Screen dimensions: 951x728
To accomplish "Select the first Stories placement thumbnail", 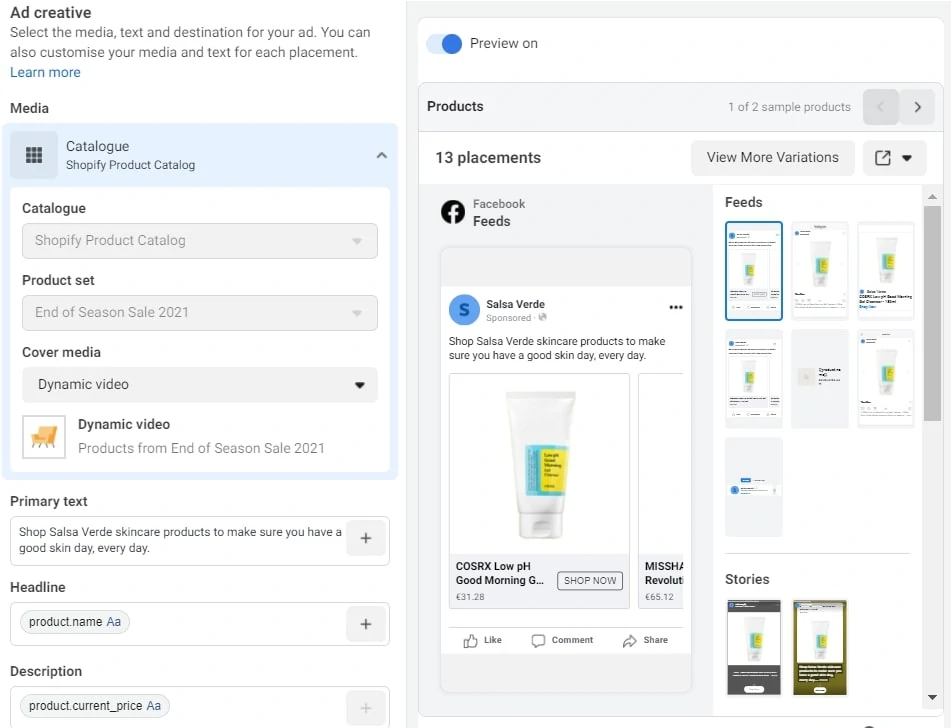I will 754,647.
